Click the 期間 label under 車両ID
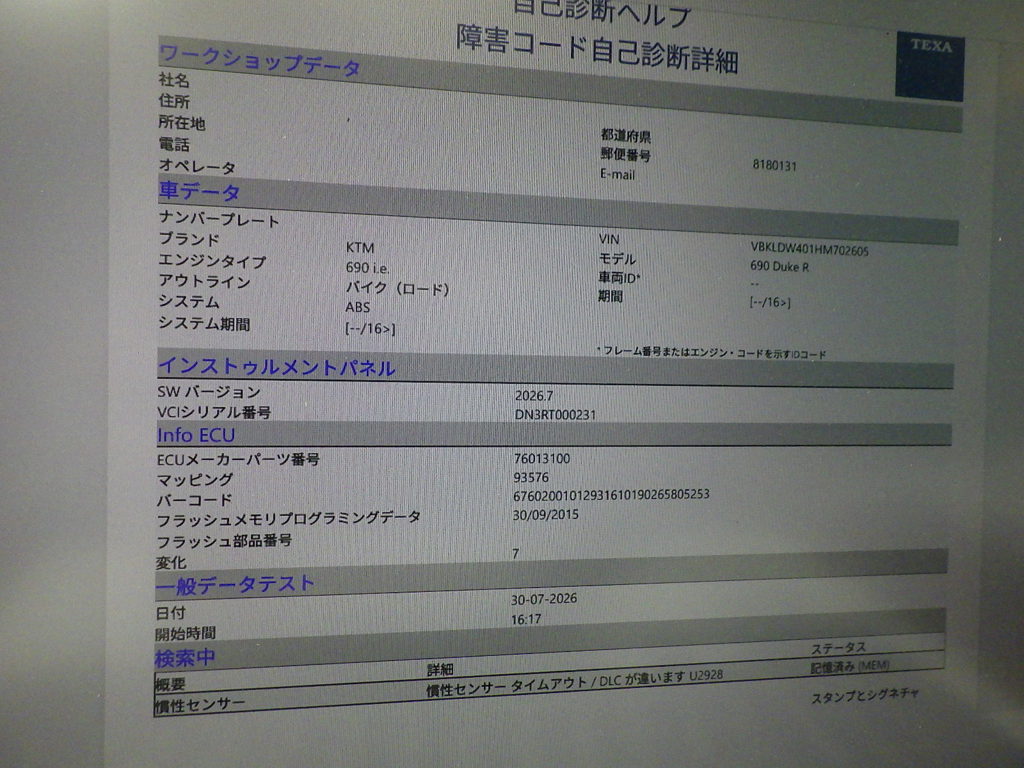 [611, 296]
